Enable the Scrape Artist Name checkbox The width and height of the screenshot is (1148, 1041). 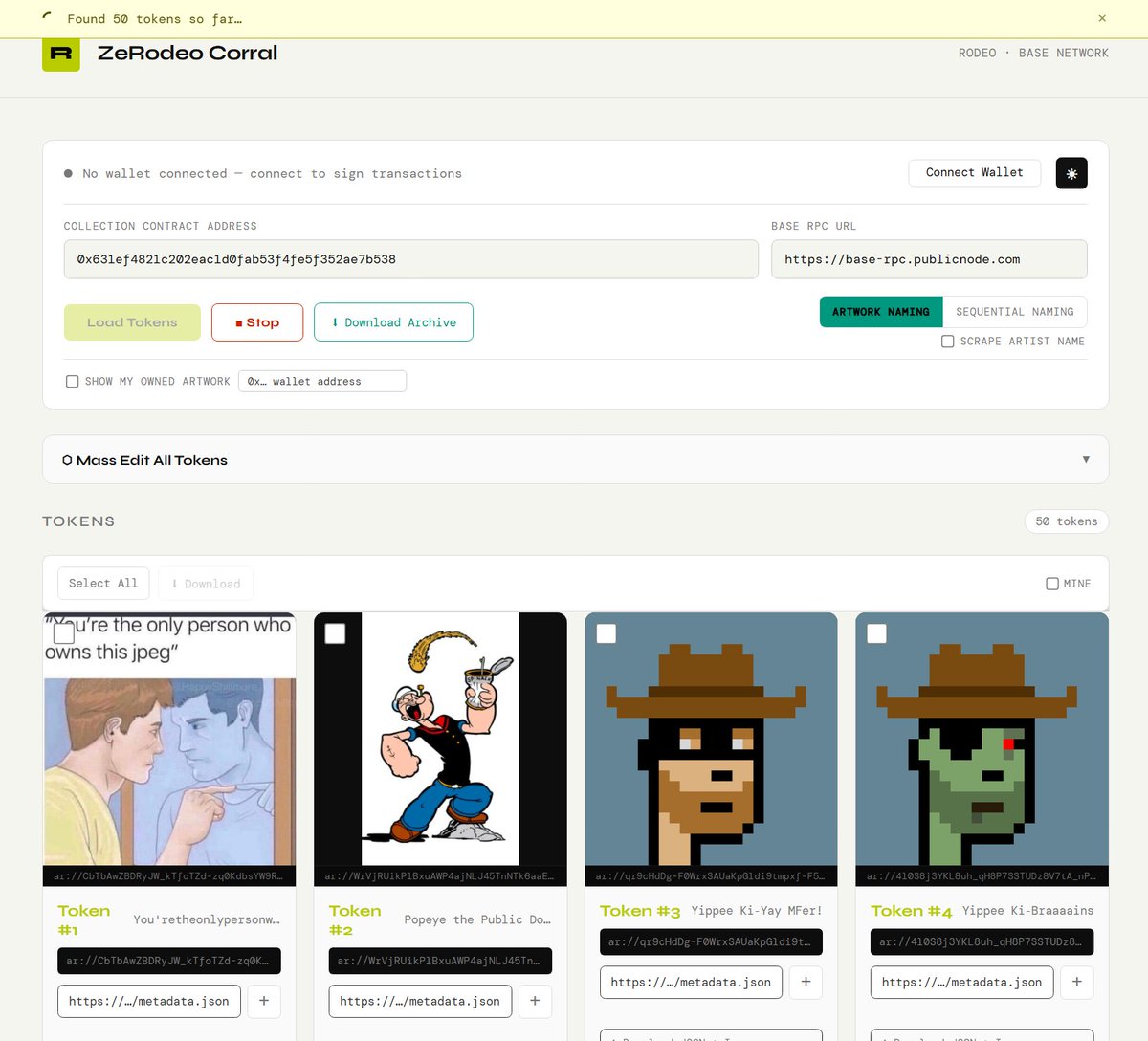click(x=948, y=342)
